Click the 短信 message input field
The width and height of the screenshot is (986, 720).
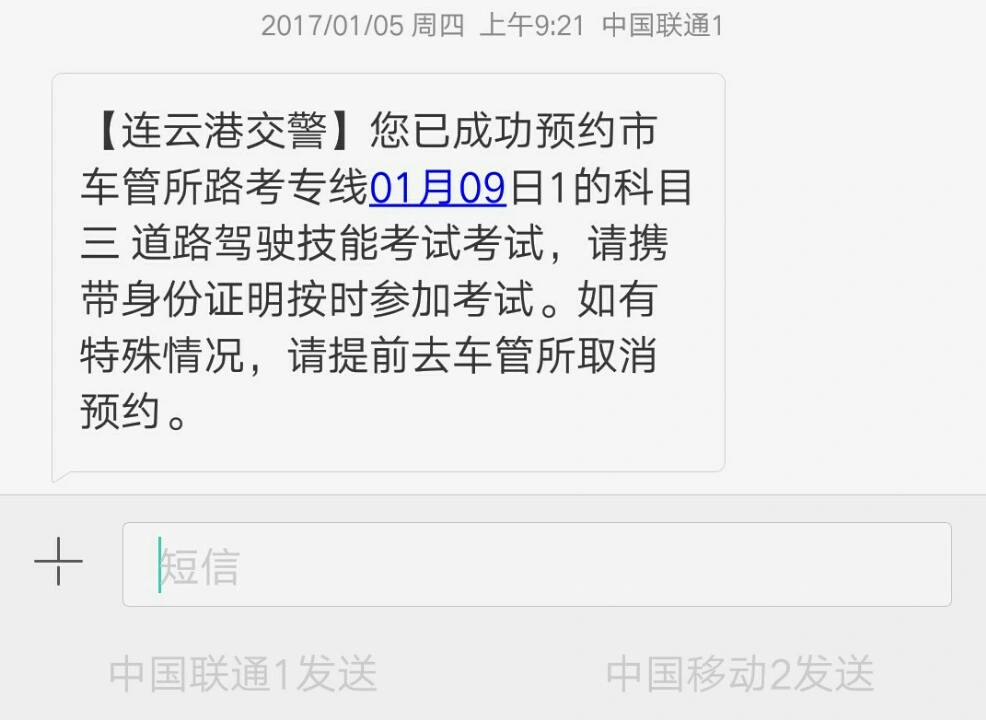coord(536,564)
